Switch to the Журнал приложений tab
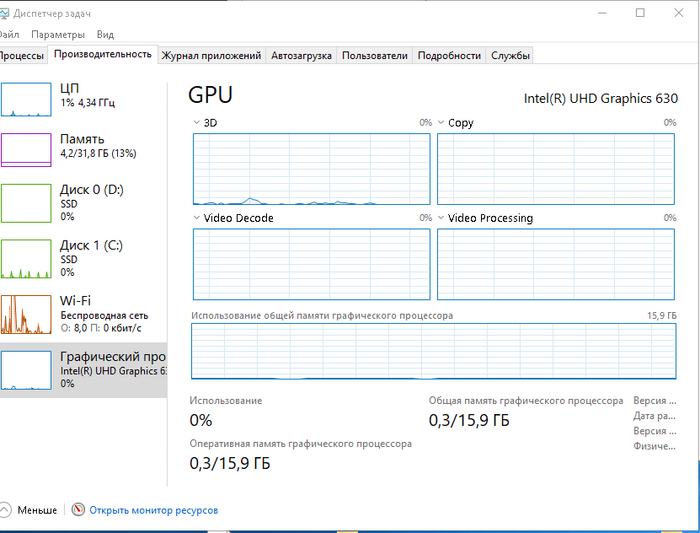 coord(211,56)
